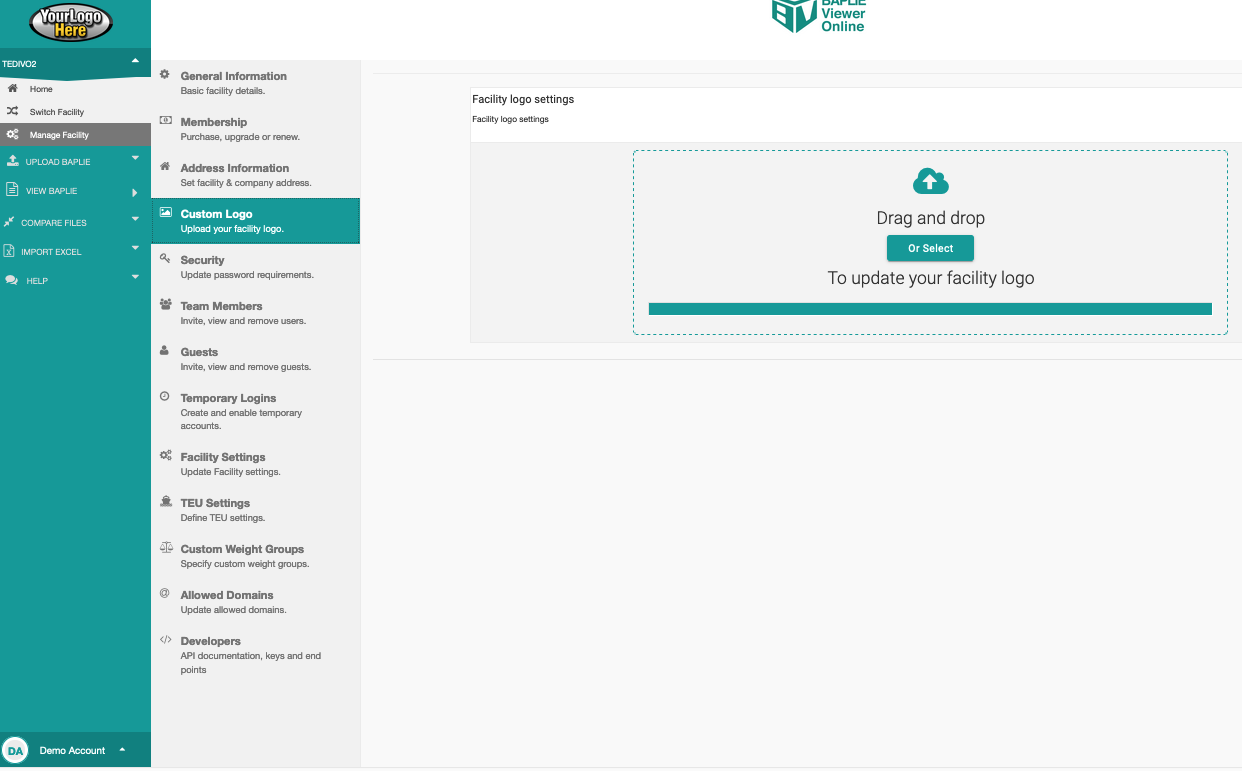Screen dimensions: 1242x771
Task: Click the upload progress bar
Action: click(x=930, y=309)
